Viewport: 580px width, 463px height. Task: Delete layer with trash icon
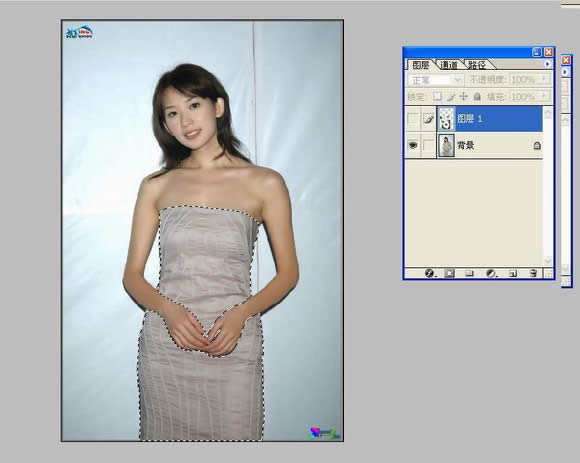tap(533, 273)
